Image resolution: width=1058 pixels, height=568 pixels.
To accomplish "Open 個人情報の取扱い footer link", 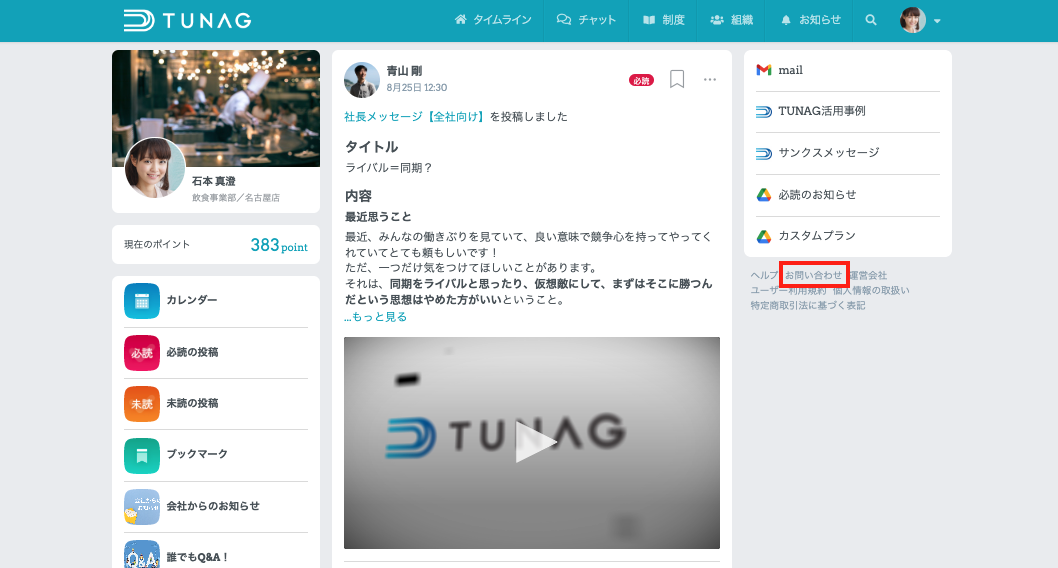I will 871,290.
